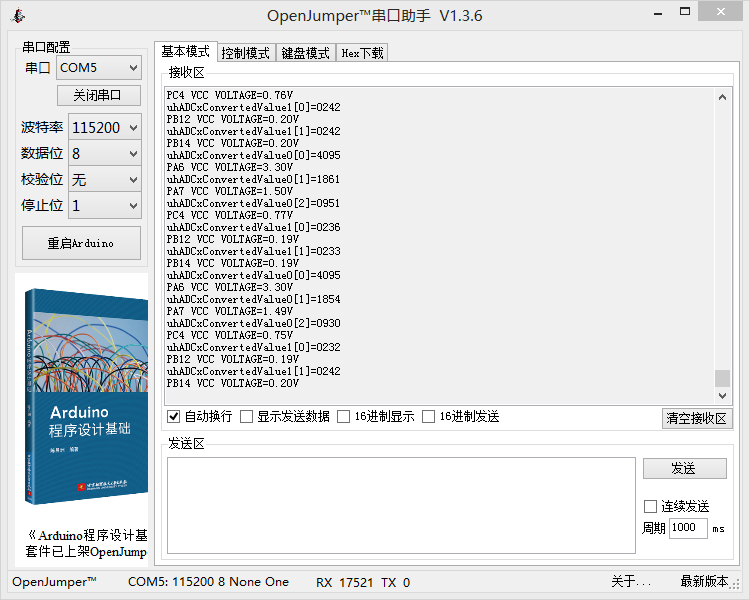Click the 重启Arduino button

(x=81, y=243)
